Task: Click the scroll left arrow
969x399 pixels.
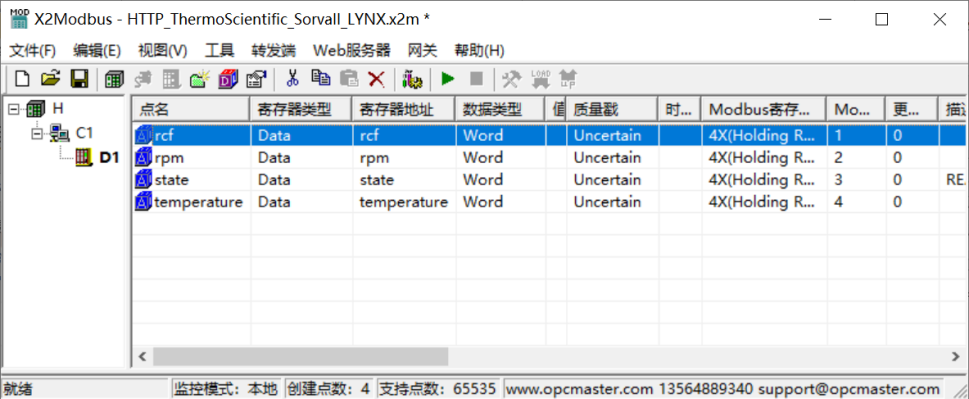Action: (142, 356)
